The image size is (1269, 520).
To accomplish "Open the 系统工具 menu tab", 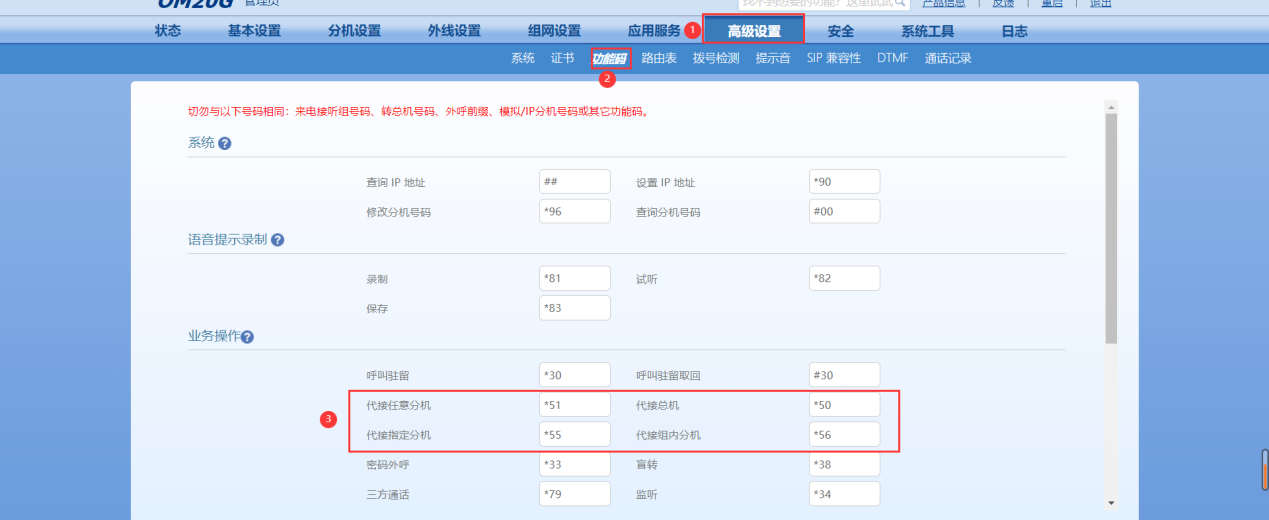I will point(927,31).
